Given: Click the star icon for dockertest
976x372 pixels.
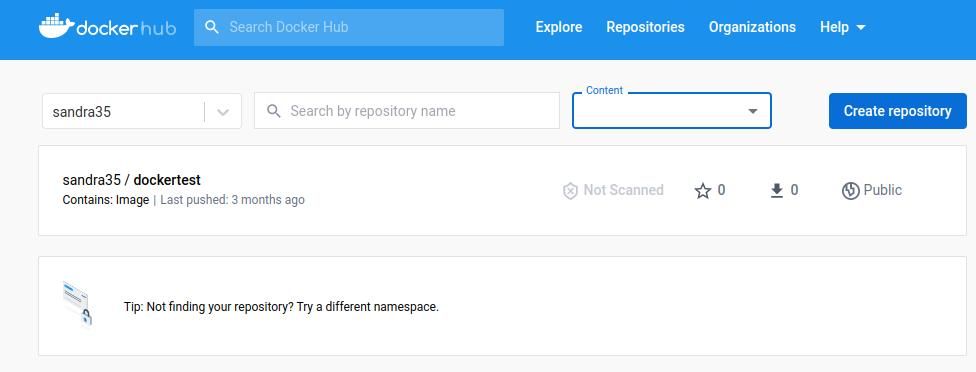Looking at the screenshot, I should tap(703, 190).
